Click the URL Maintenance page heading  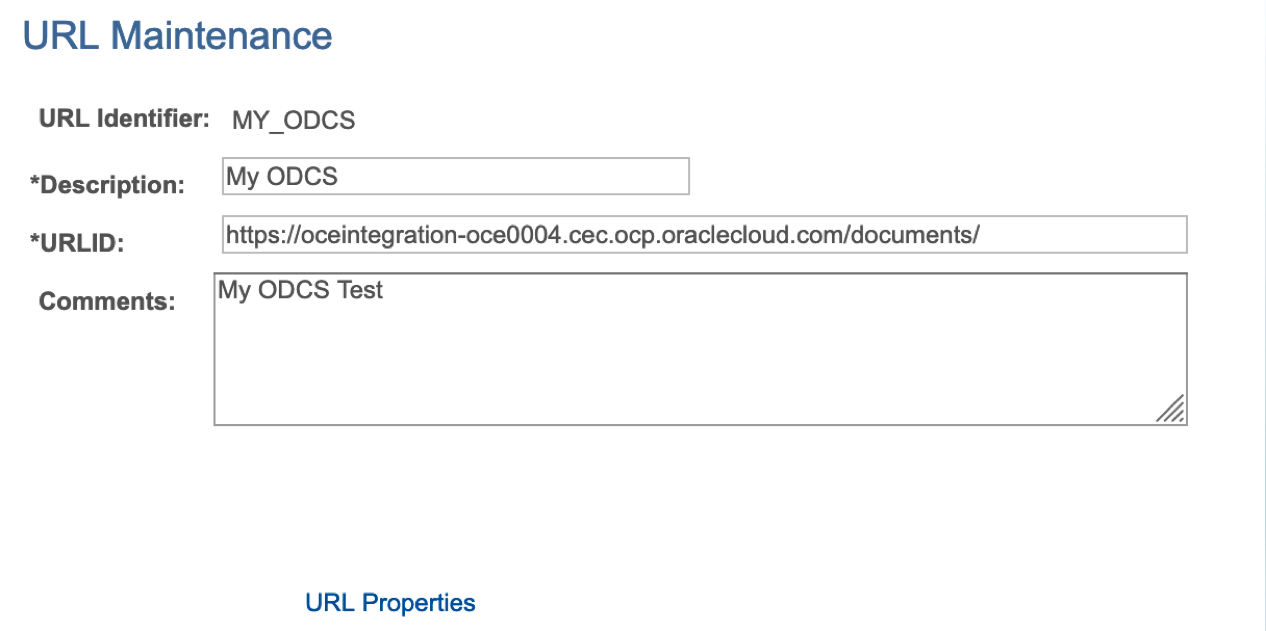pos(177,36)
